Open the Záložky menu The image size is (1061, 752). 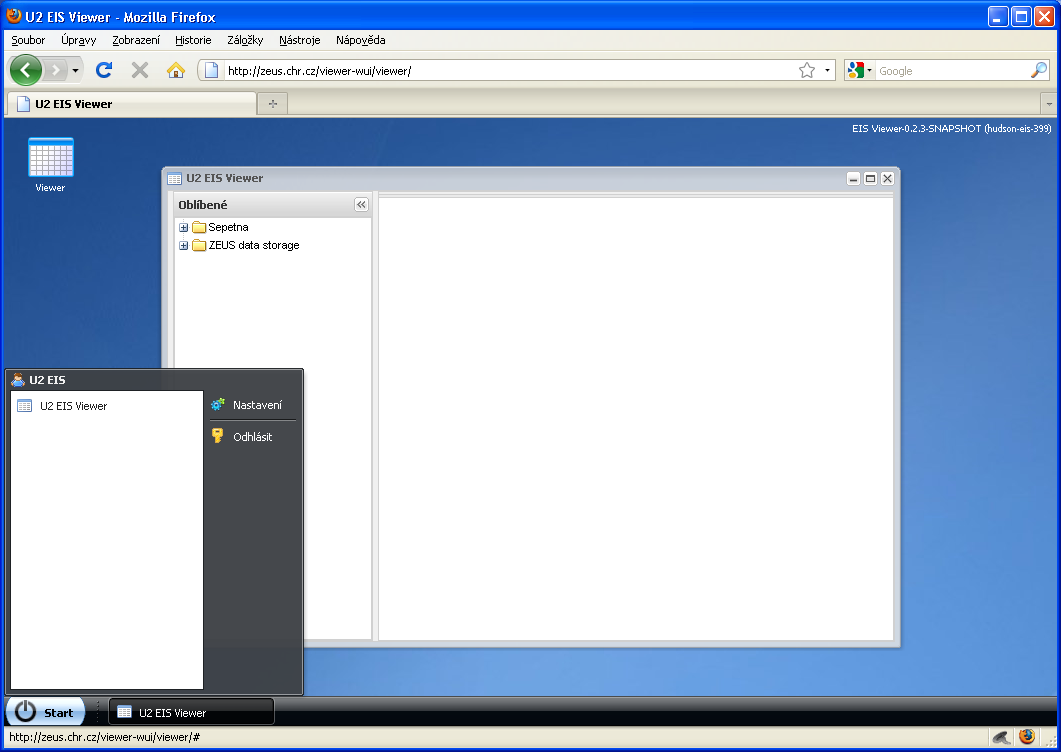coord(245,40)
